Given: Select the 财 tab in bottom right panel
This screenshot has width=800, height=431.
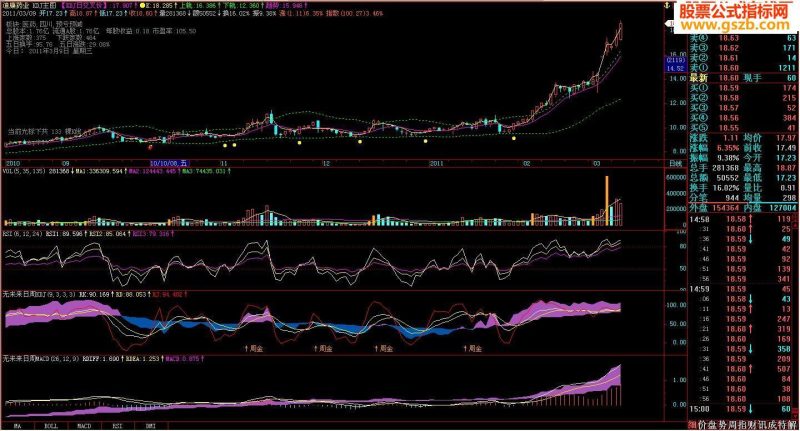Looking at the screenshot, I should click(749, 425).
